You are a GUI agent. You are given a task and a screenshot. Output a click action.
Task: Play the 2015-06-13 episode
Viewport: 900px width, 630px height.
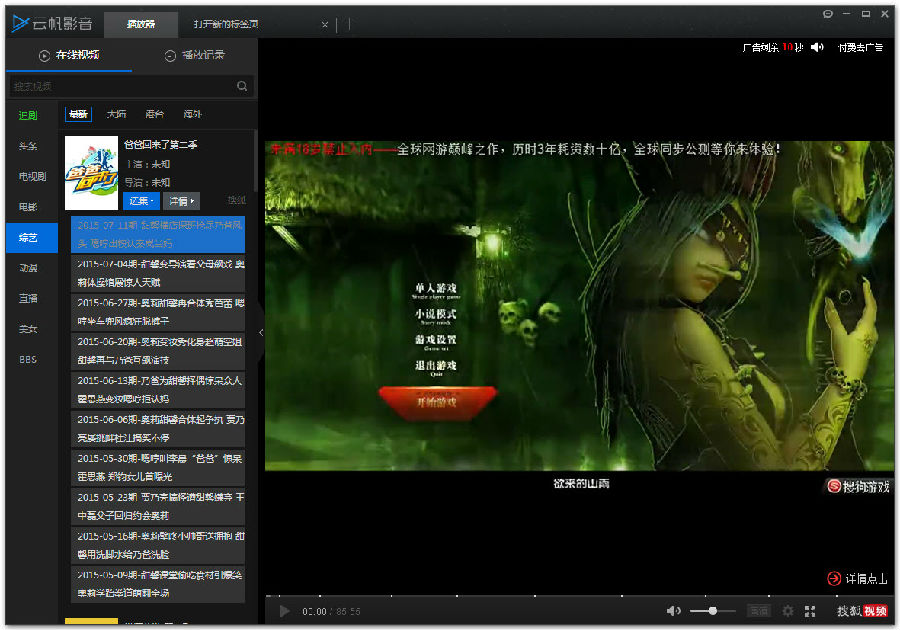158,390
